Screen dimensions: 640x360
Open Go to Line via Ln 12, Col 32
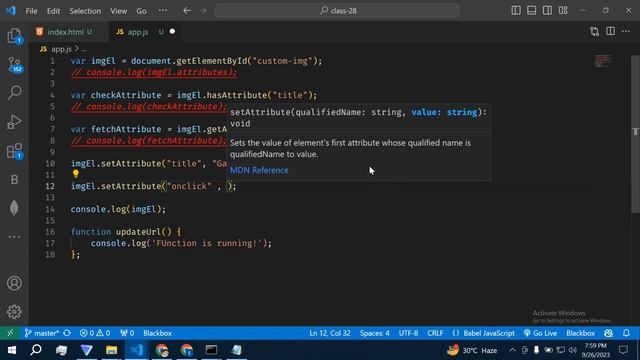(x=330, y=333)
